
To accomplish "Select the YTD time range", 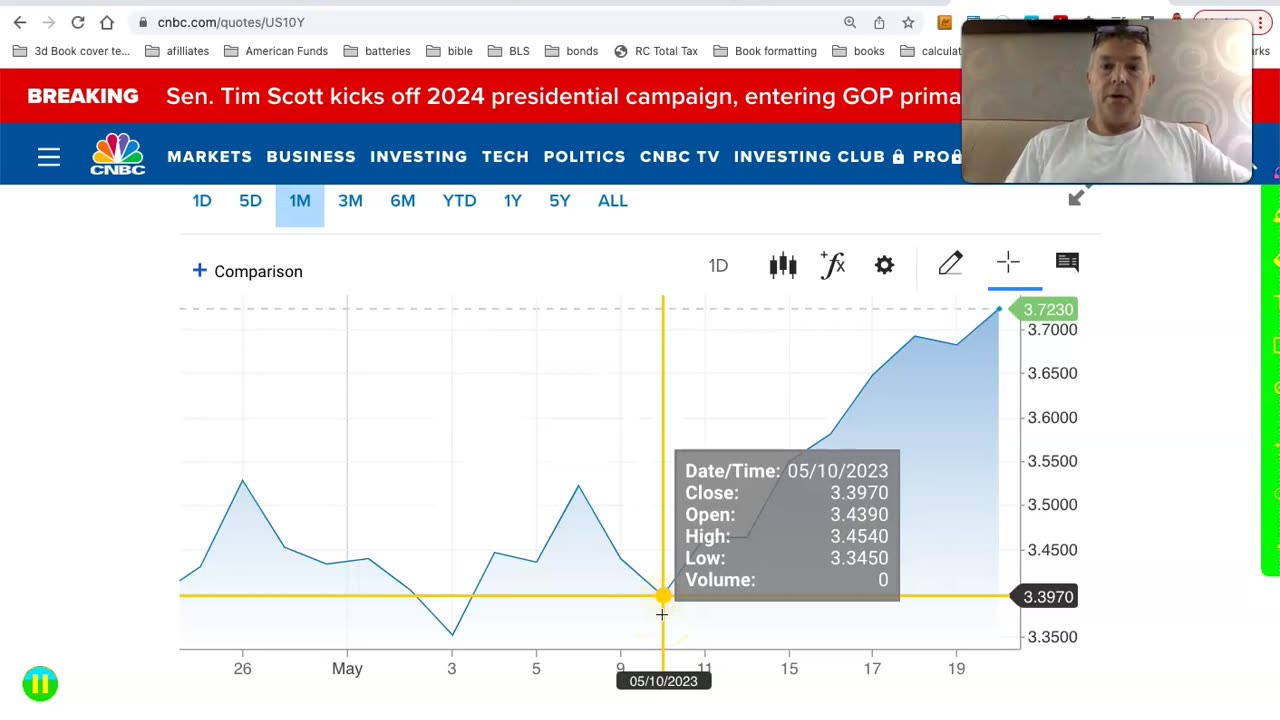I will point(460,201).
